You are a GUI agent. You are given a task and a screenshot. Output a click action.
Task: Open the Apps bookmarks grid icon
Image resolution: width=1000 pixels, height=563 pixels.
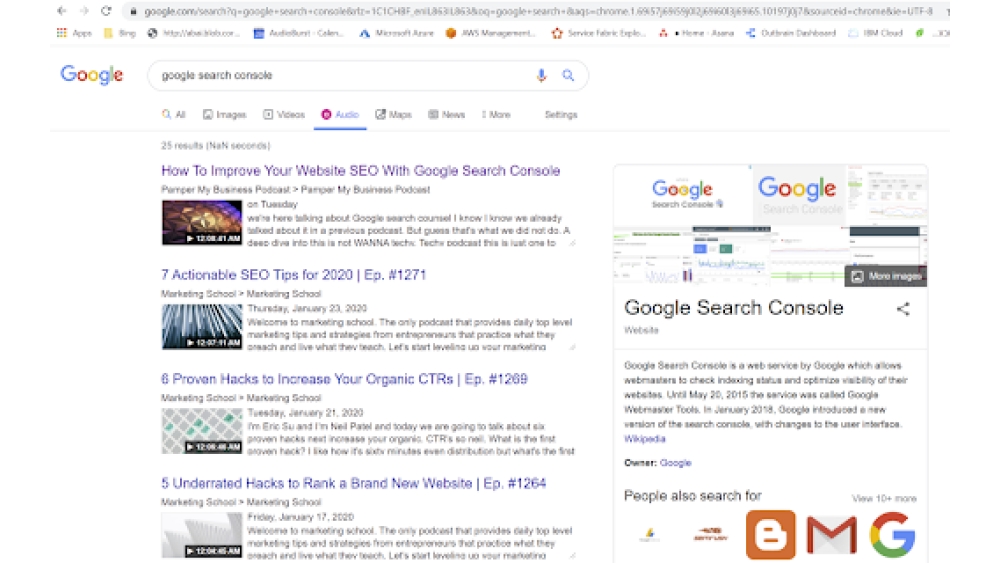[62, 33]
